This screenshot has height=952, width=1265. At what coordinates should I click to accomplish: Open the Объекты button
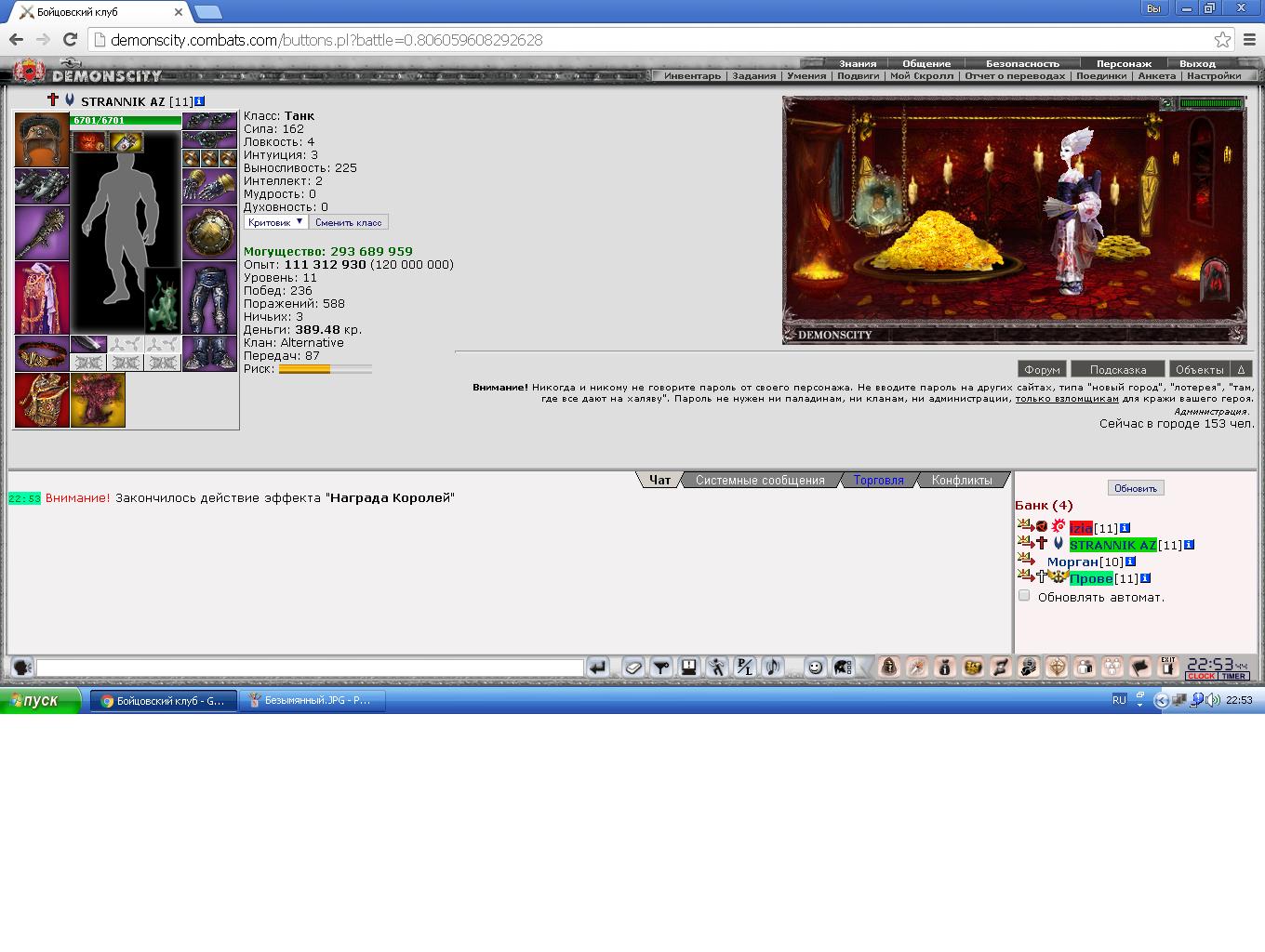(x=1200, y=369)
